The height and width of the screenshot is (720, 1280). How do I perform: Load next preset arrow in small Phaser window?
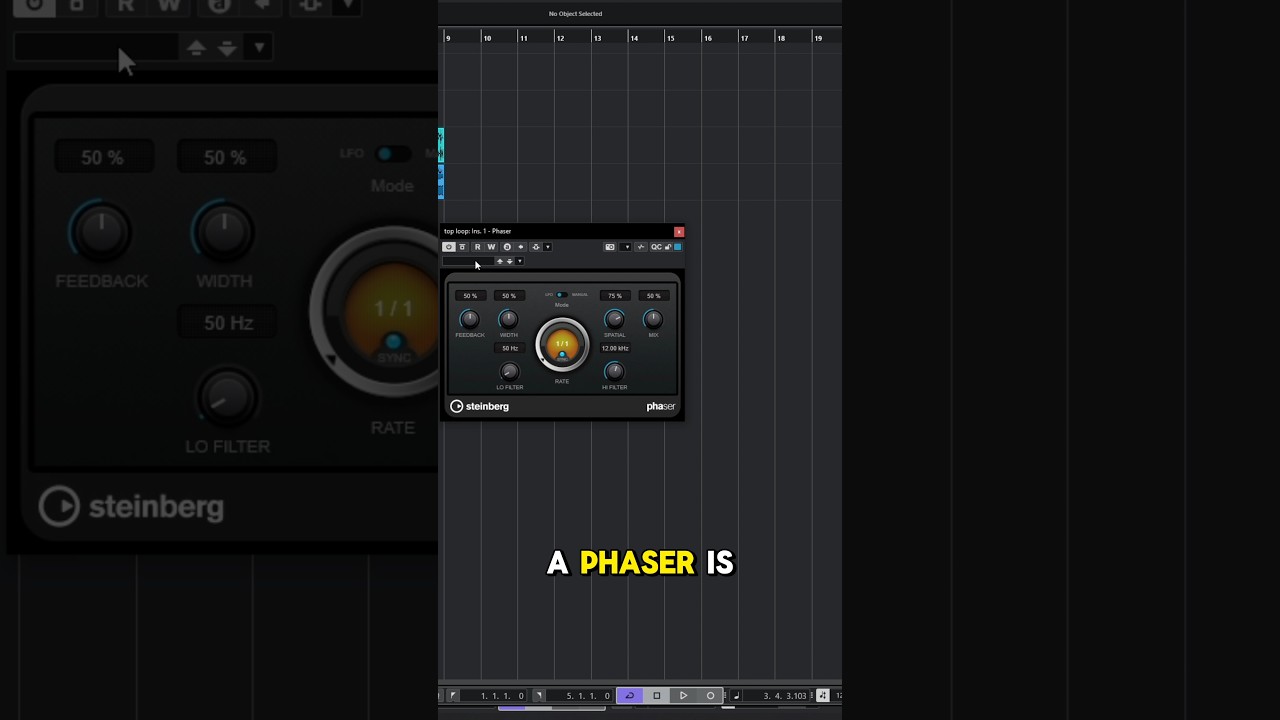(510, 261)
